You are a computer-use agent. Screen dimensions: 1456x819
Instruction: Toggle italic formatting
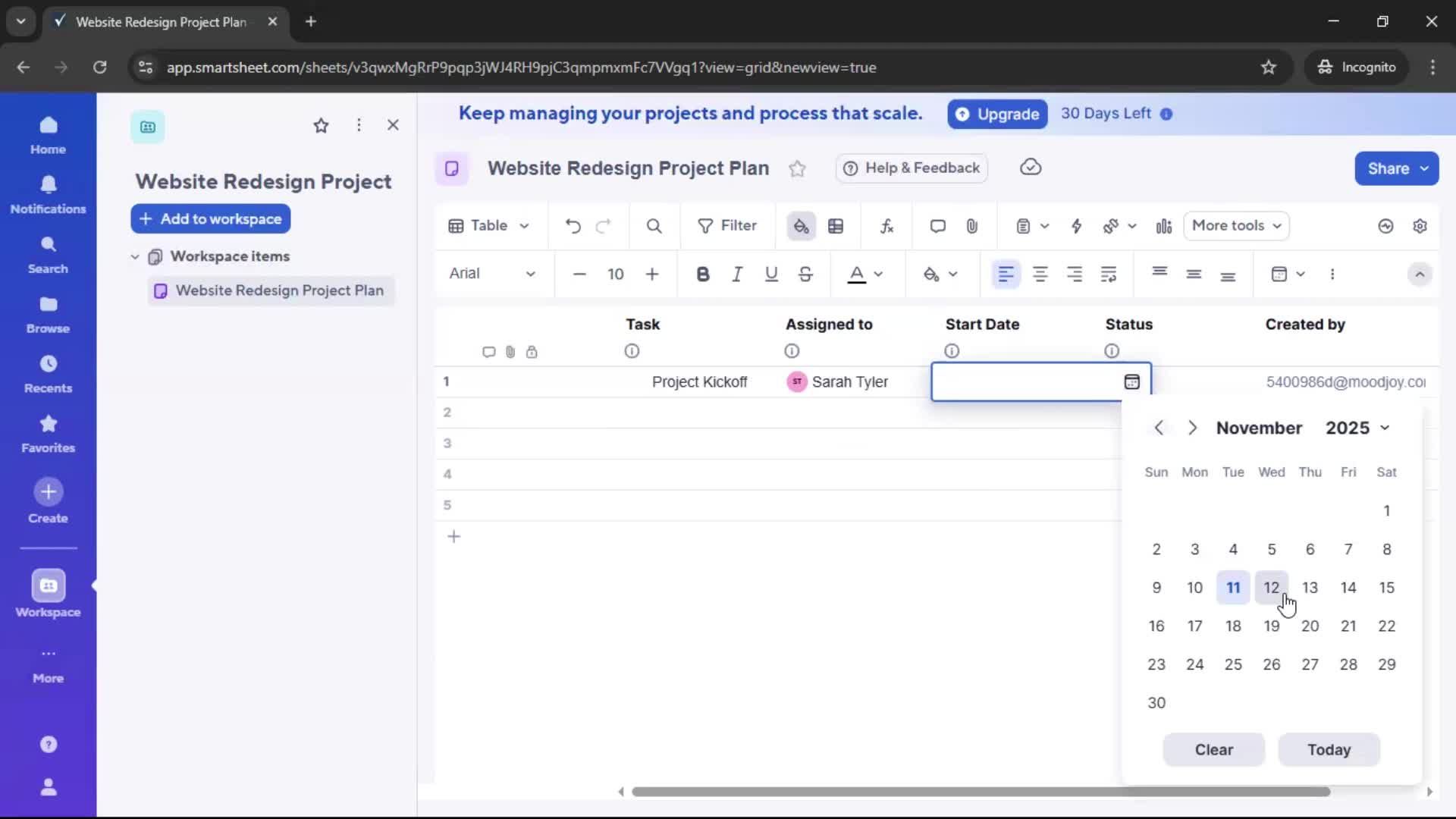coord(737,274)
